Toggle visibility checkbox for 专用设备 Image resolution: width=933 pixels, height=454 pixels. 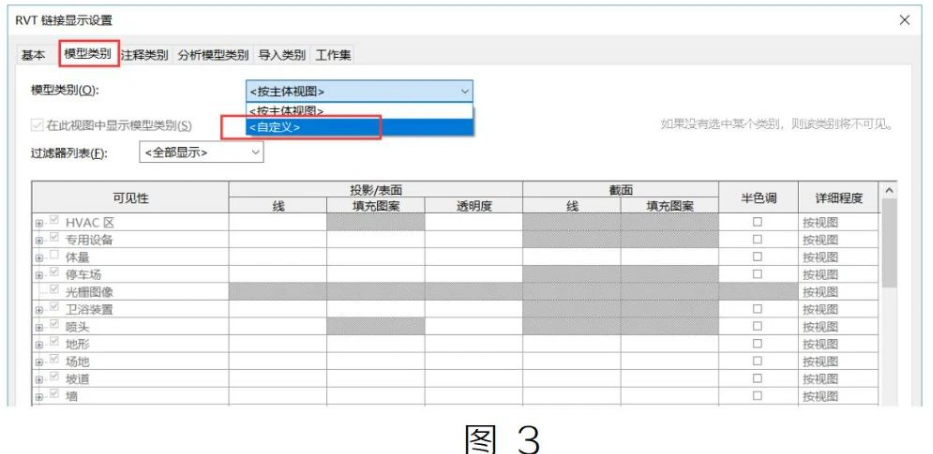click(55, 238)
